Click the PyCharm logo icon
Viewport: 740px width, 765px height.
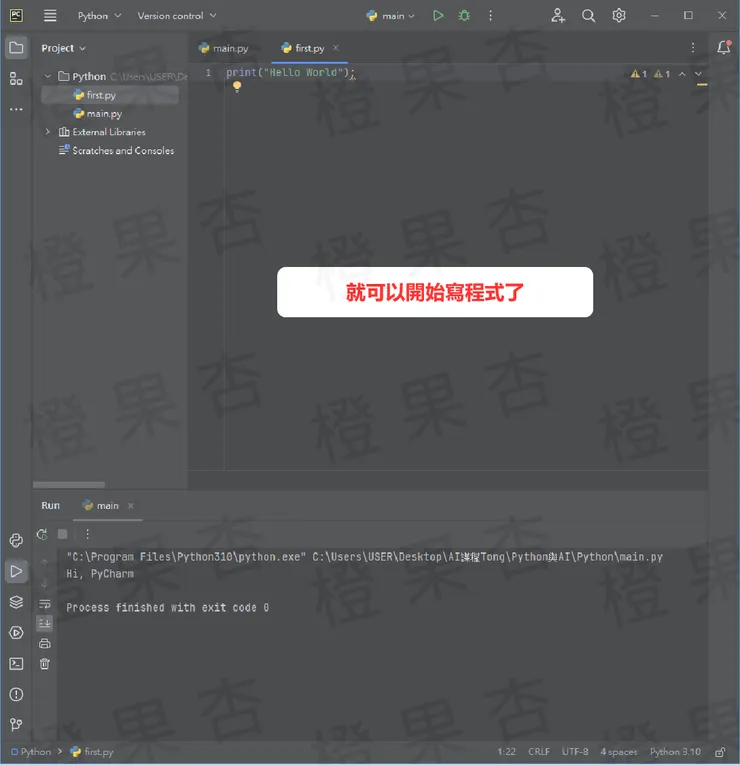point(16,16)
